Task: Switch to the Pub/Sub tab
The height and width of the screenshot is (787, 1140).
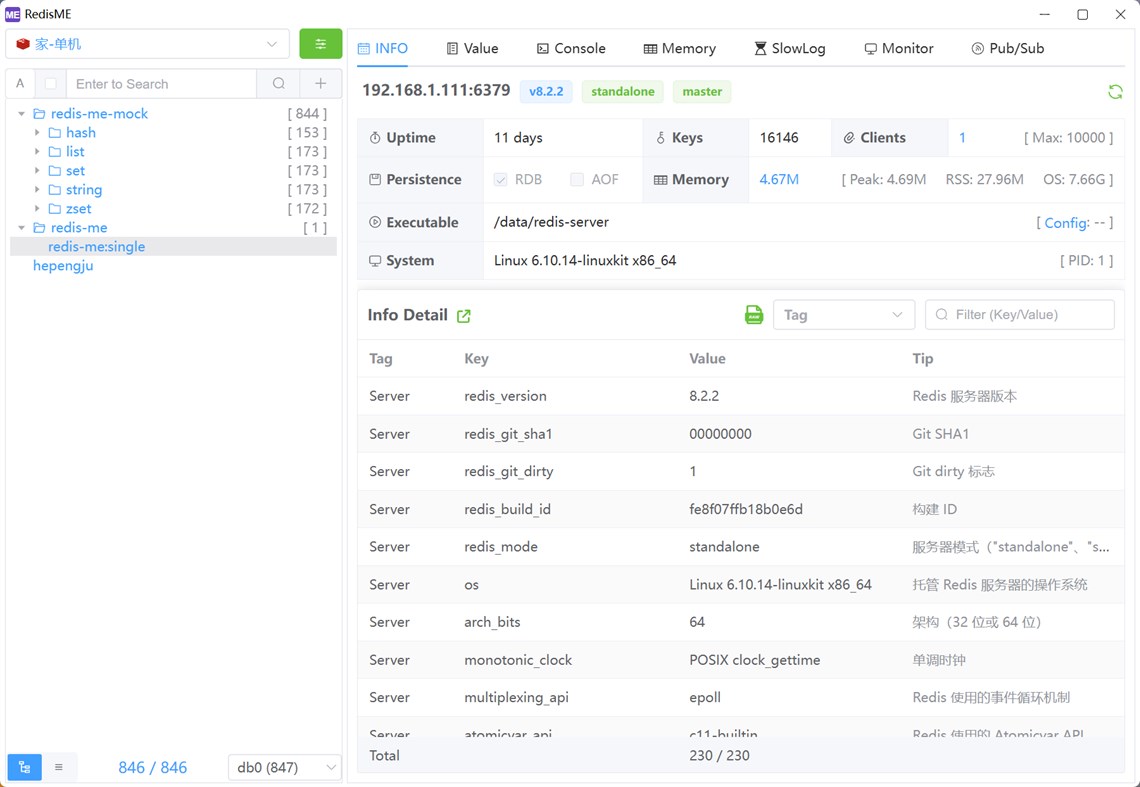Action: [x=1008, y=49]
